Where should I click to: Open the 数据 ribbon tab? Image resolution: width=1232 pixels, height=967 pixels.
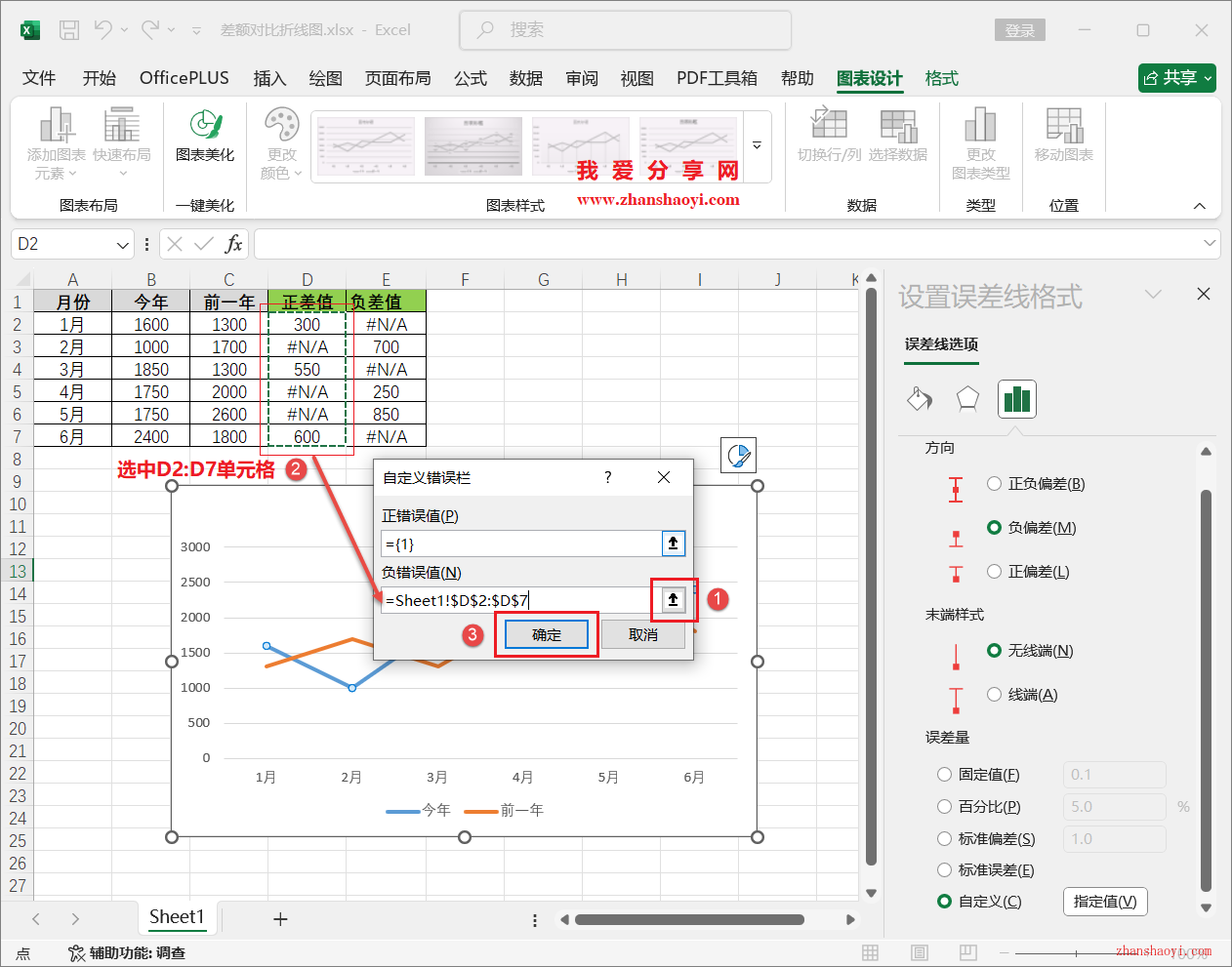(x=526, y=78)
